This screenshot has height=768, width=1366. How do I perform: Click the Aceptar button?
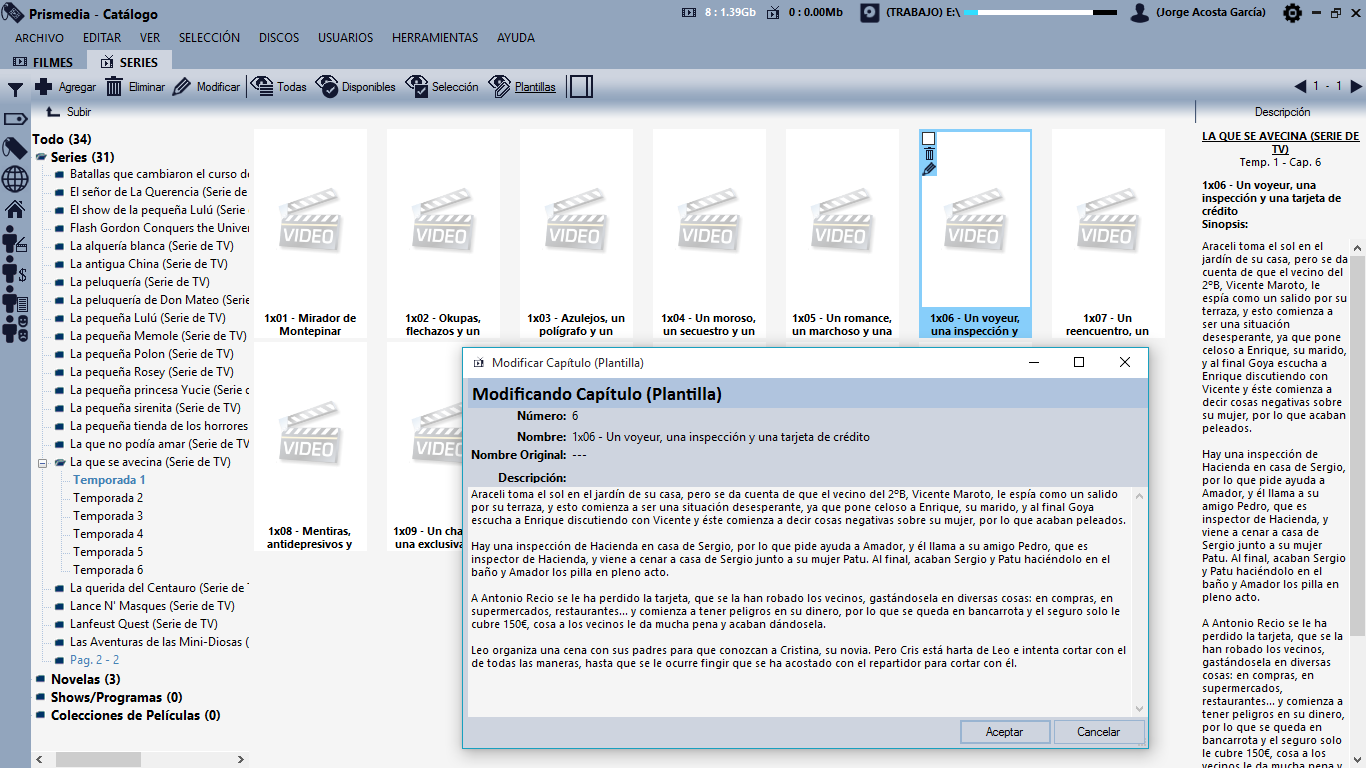[1004, 732]
